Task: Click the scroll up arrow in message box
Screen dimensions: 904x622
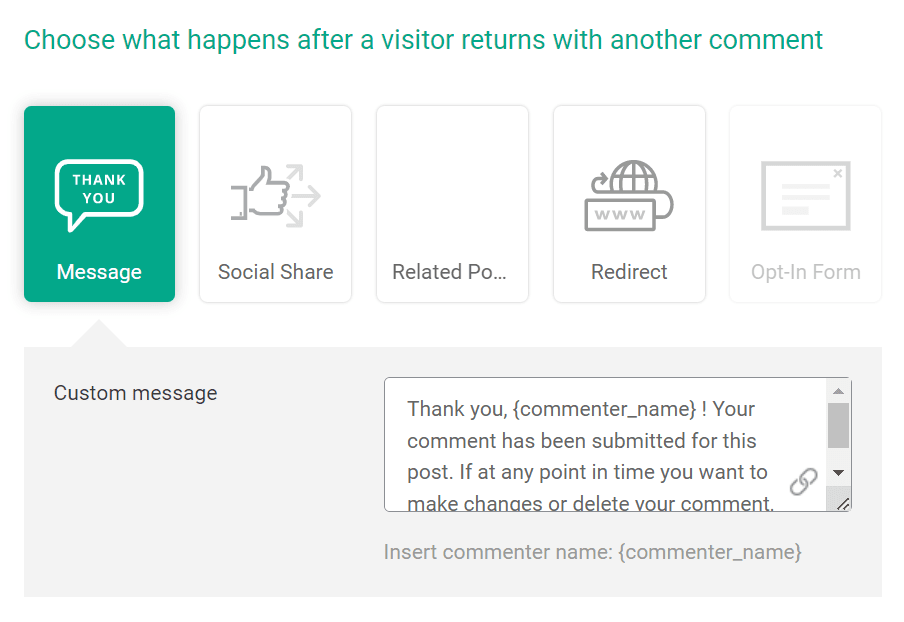Action: [x=839, y=391]
